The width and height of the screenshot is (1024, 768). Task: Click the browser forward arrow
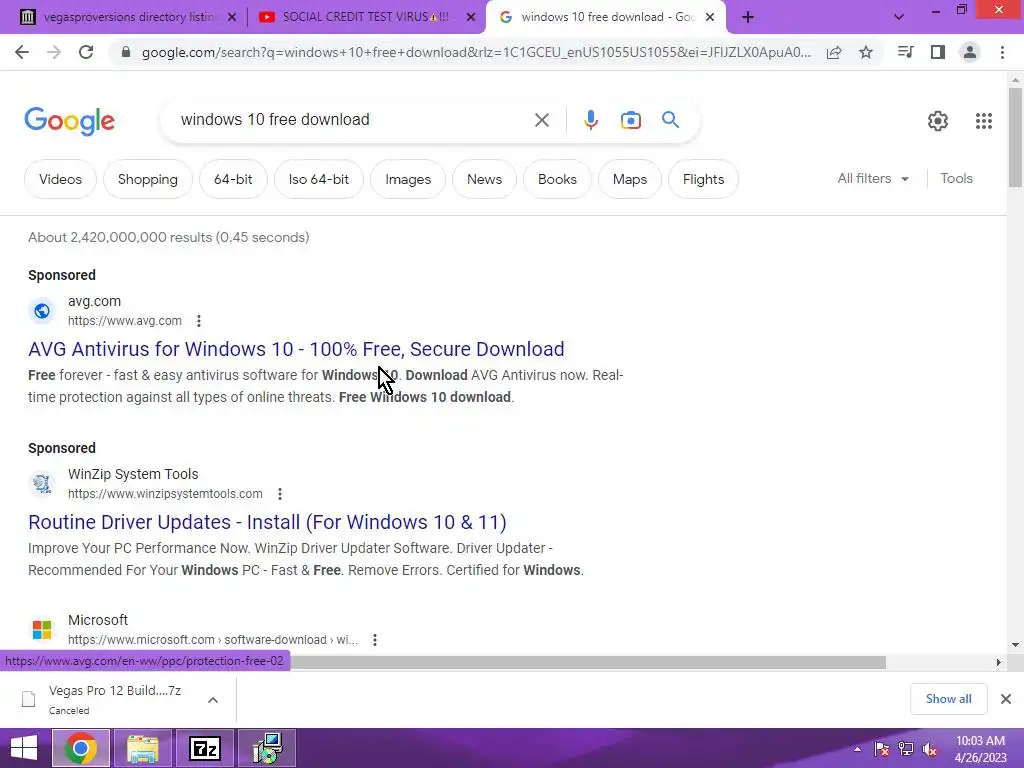point(54,52)
